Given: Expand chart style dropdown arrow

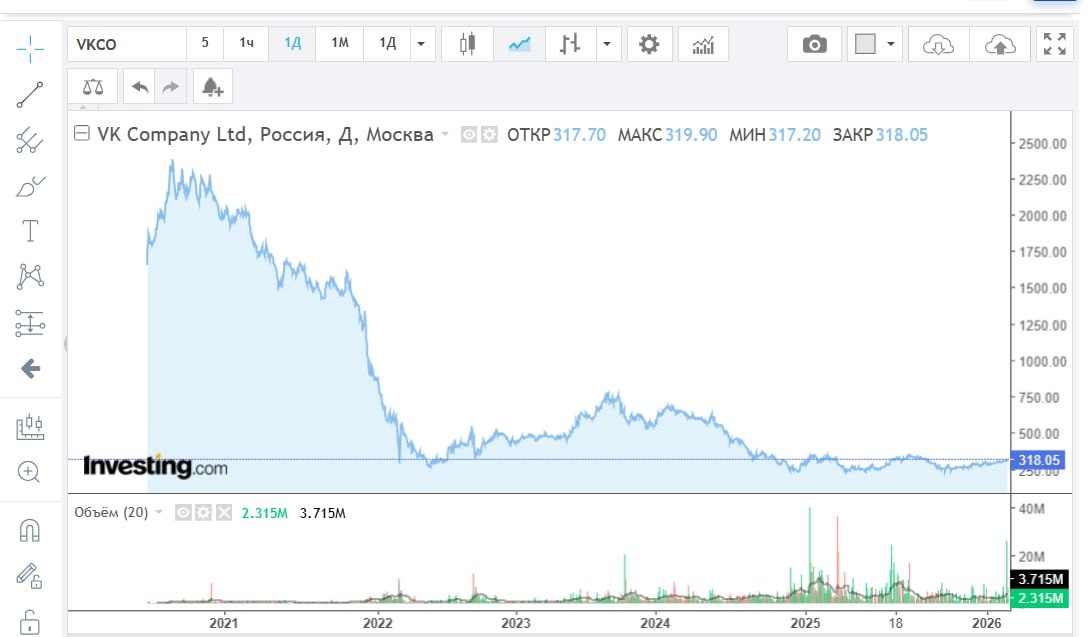Looking at the screenshot, I should point(607,44).
